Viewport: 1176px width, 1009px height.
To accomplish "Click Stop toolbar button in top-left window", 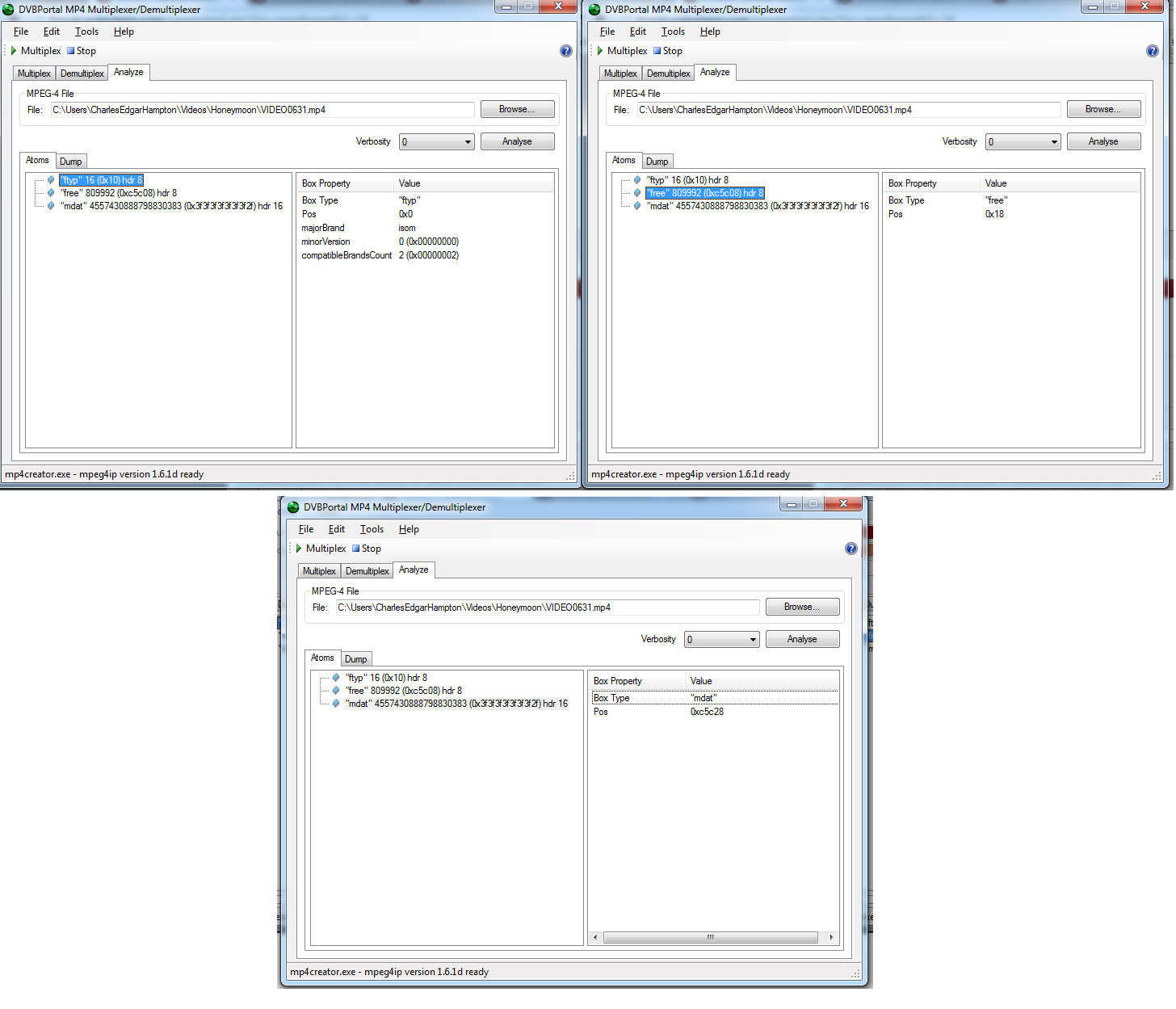I will [x=82, y=51].
